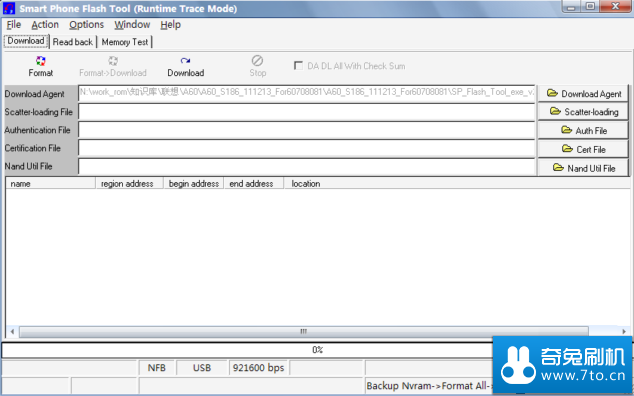This screenshot has width=634, height=396.
Task: Click the Format->Download toolbar icon
Action: [113, 61]
